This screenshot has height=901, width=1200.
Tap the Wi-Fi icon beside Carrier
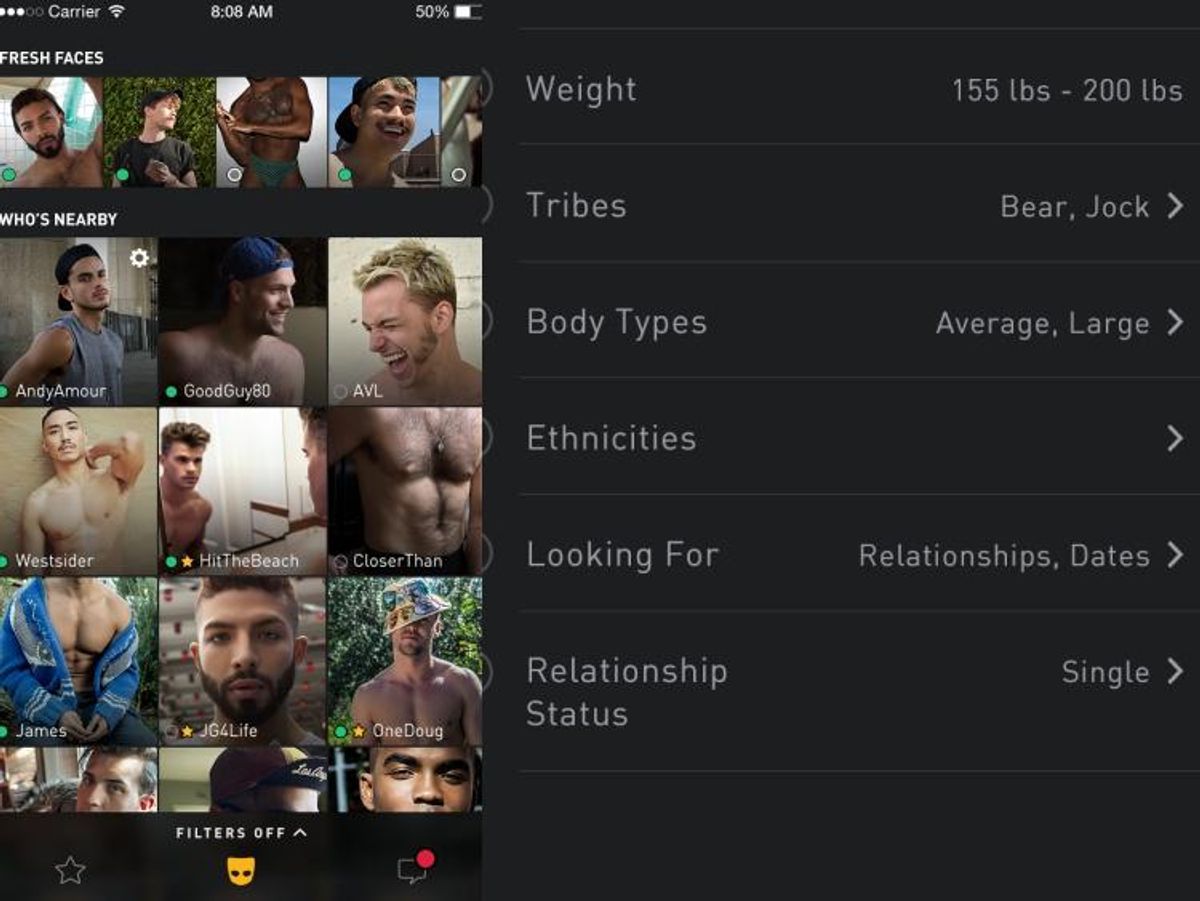[x=117, y=12]
